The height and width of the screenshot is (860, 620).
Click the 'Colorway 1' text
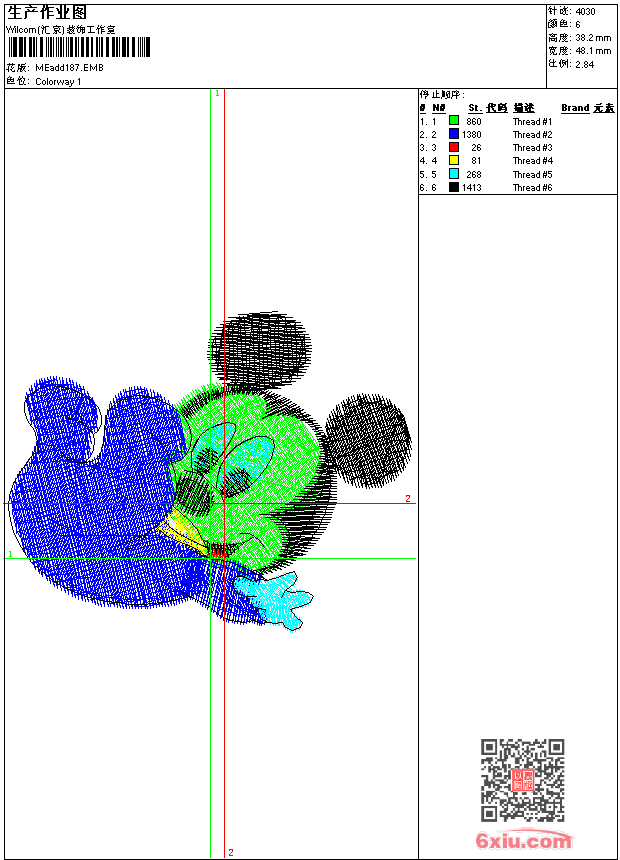58,82
